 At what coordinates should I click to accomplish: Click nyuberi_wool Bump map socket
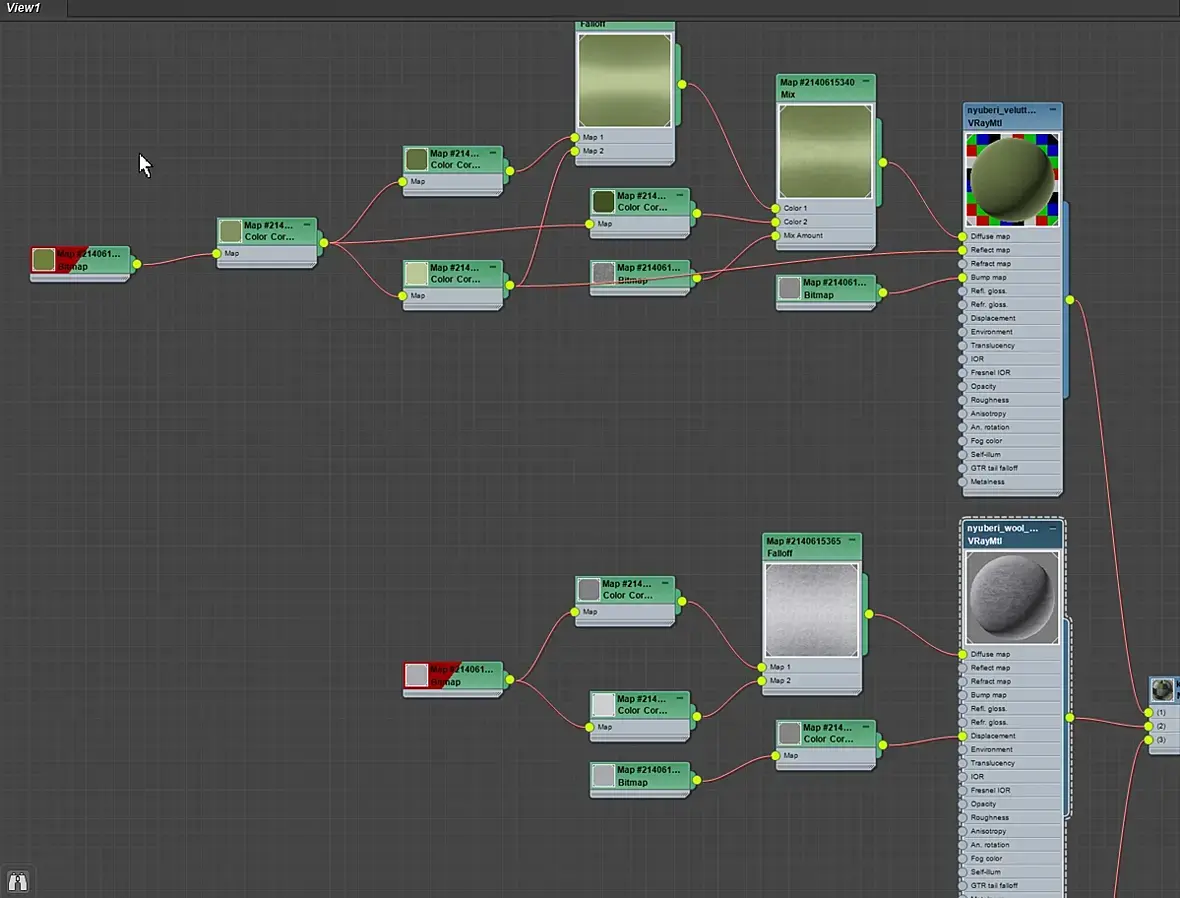coord(963,695)
